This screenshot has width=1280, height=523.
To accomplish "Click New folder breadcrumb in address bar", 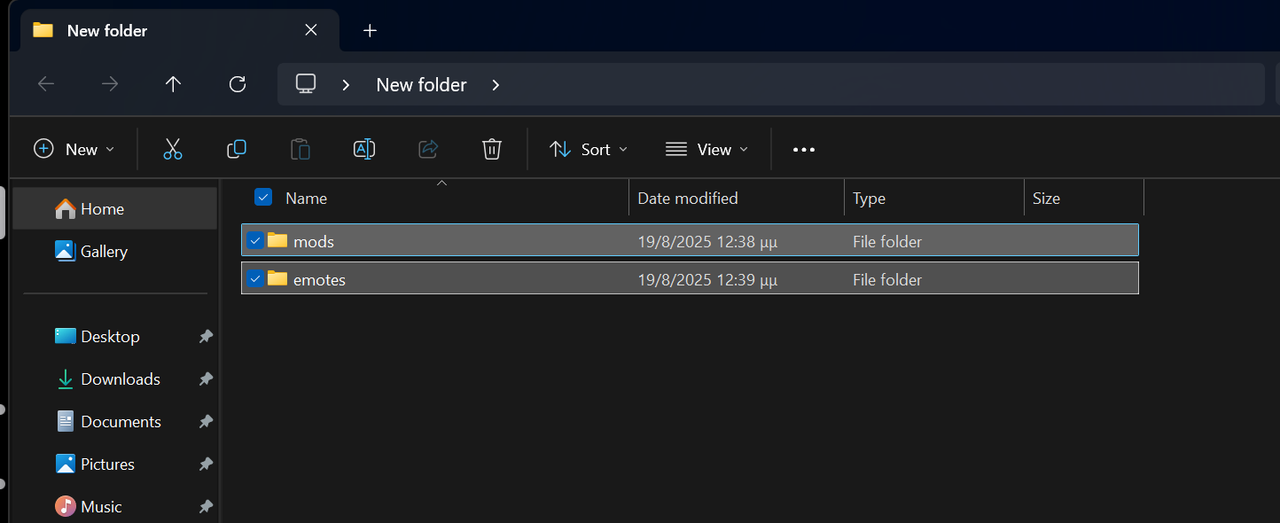I will (421, 85).
